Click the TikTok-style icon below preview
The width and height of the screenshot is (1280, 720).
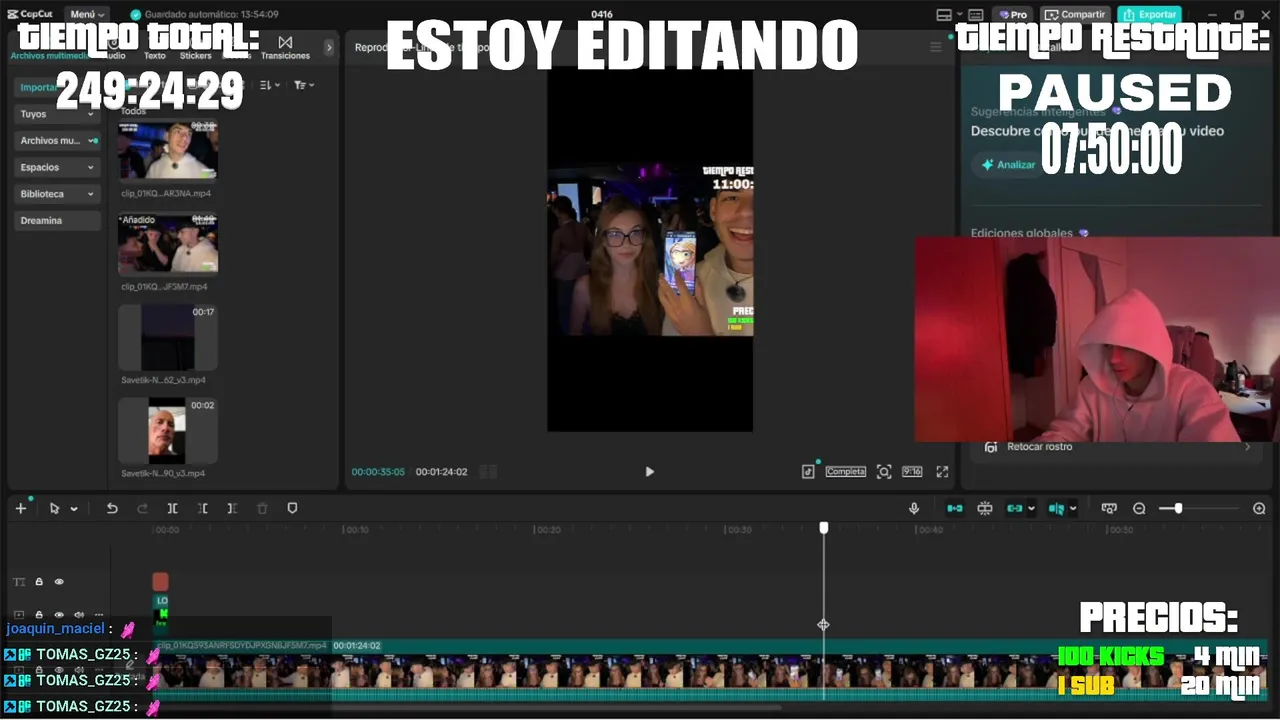[x=808, y=472]
